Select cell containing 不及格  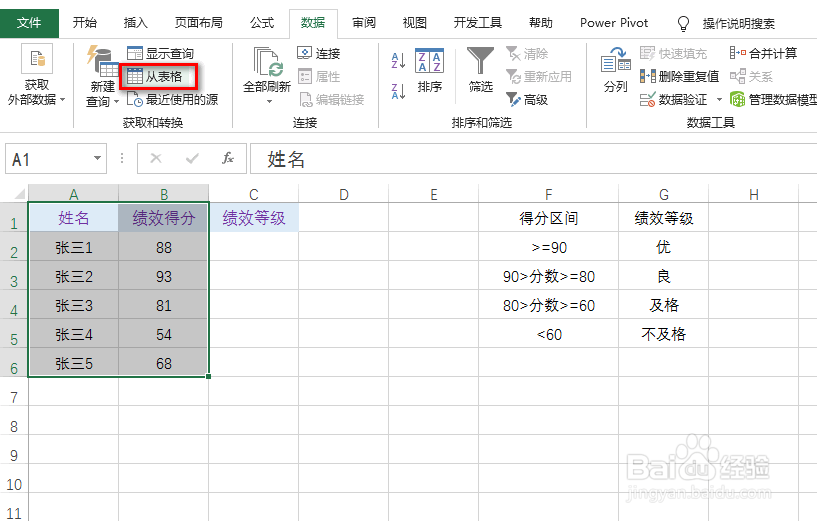click(663, 334)
